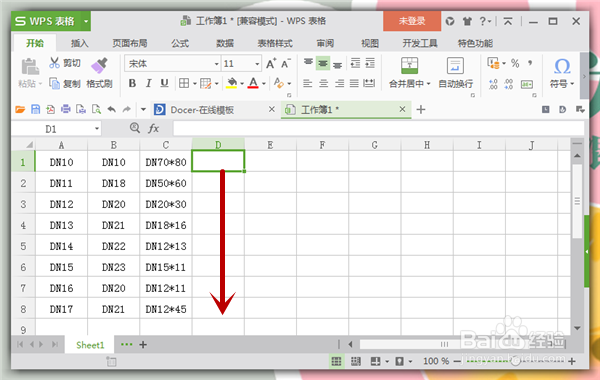Click the zoom slider handle

pos(515,361)
